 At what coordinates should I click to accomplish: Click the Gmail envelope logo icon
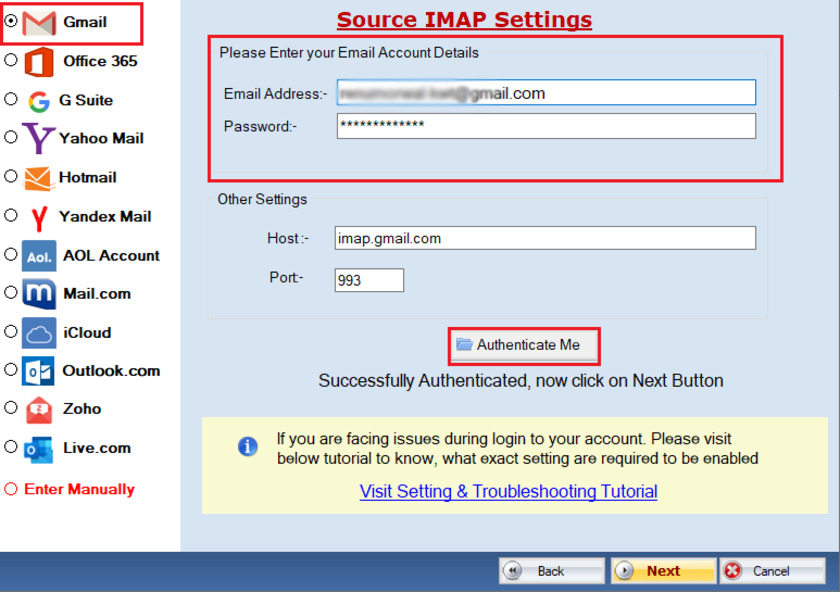(x=39, y=23)
